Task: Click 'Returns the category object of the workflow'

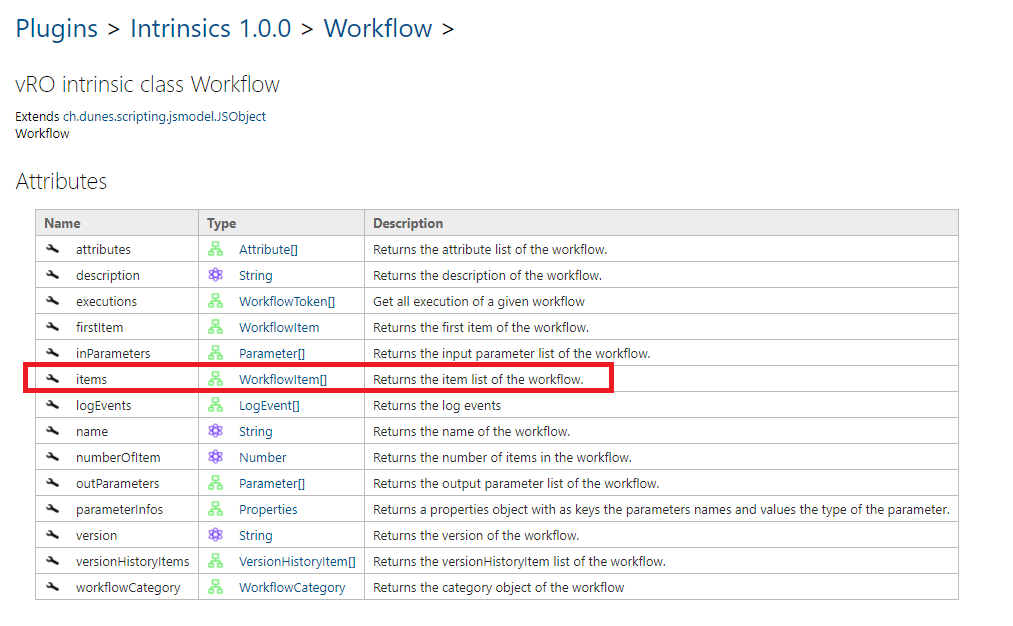Action: pyautogui.click(x=499, y=587)
